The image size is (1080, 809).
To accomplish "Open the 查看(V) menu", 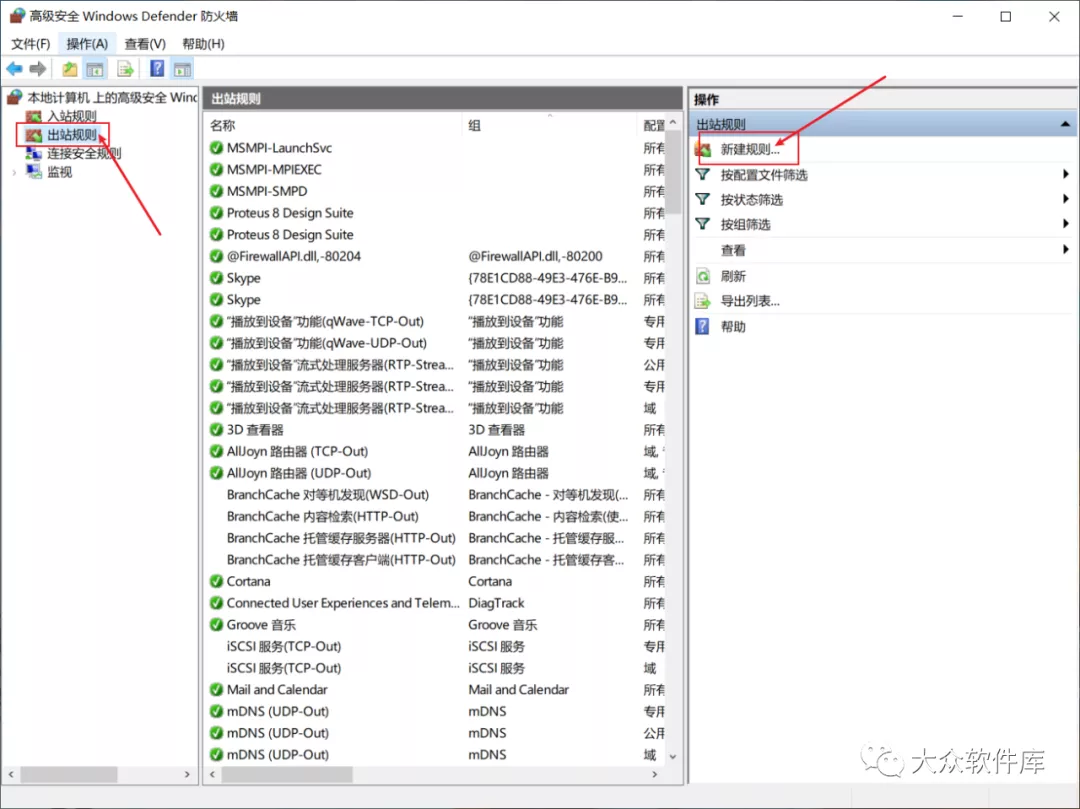I will [145, 44].
